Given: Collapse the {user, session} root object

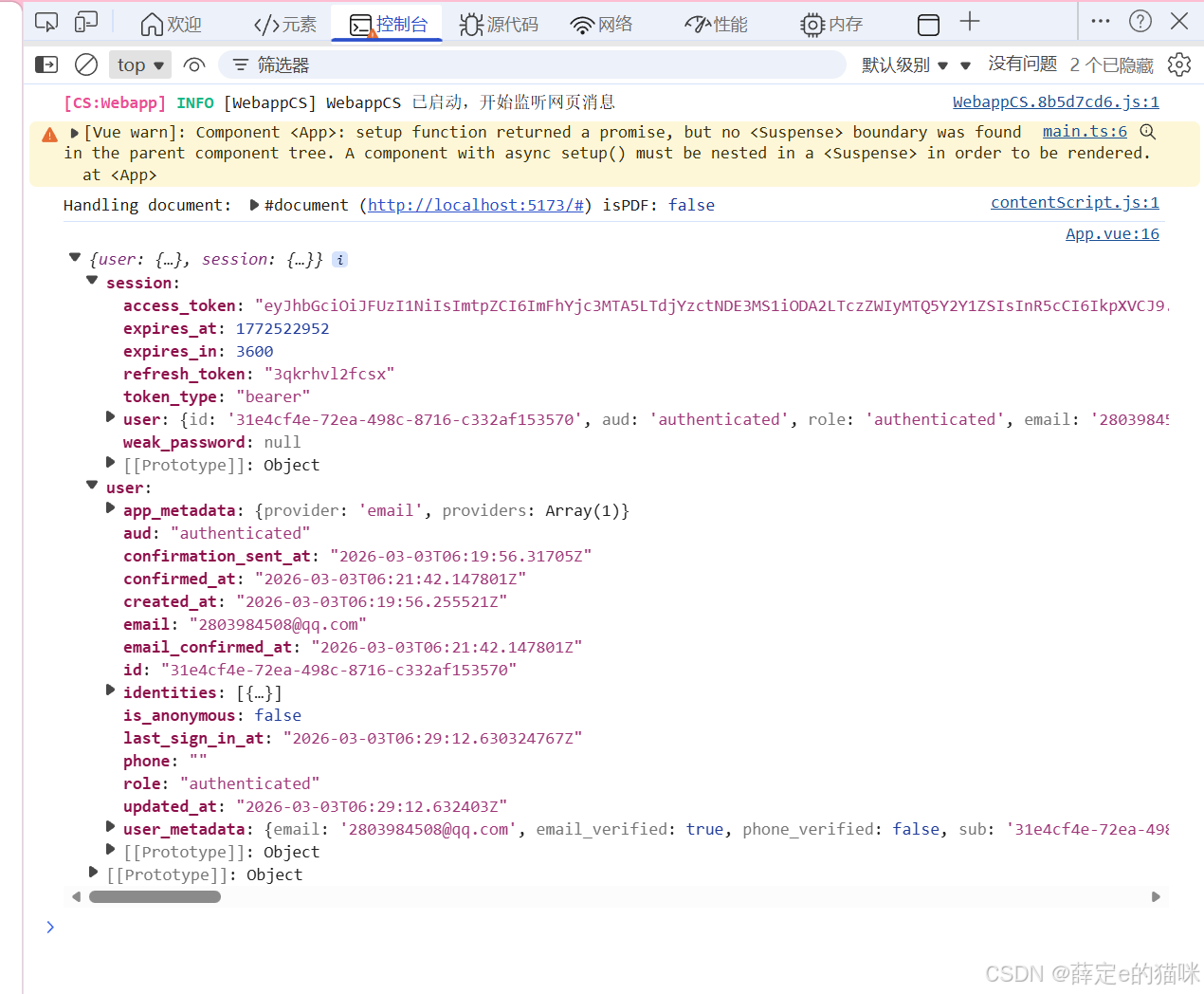Looking at the screenshot, I should [75, 257].
